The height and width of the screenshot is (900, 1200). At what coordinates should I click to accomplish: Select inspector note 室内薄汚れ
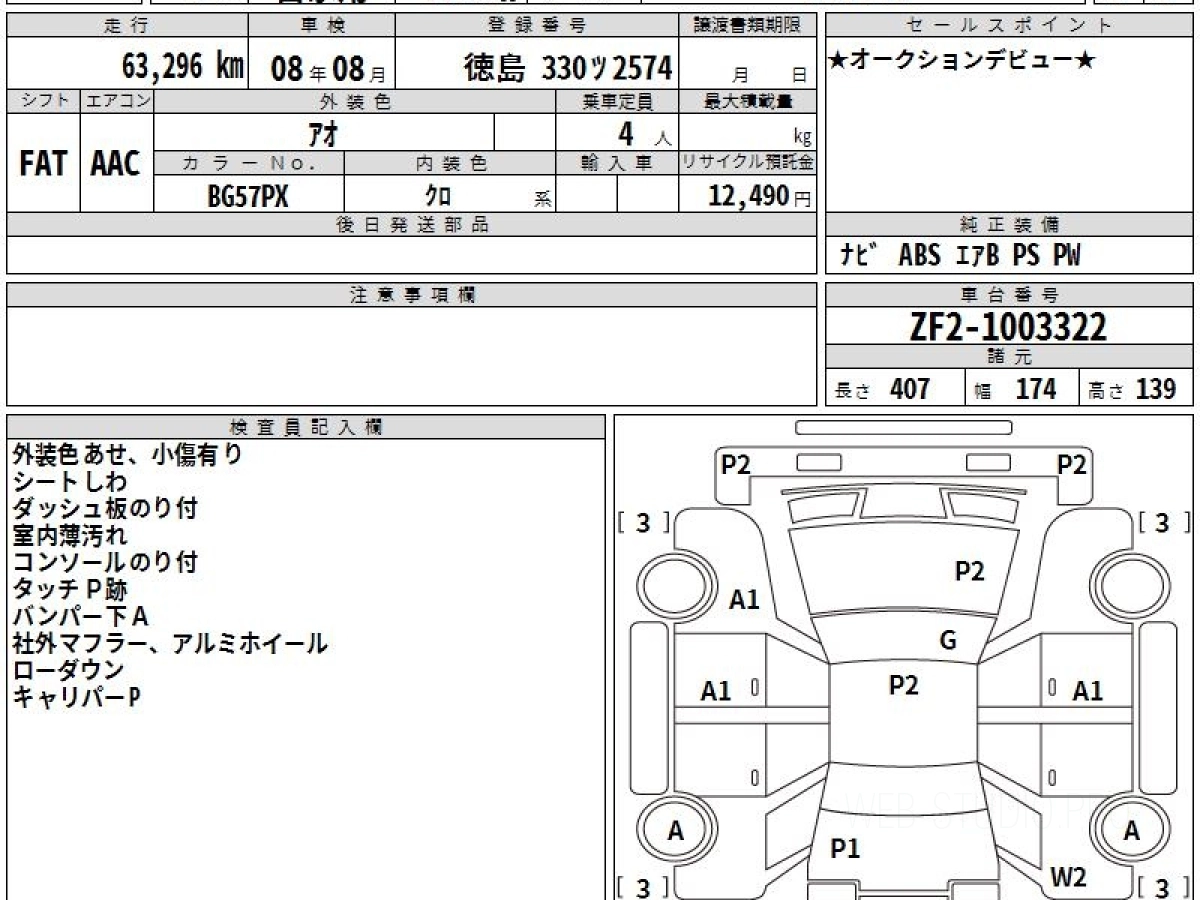70,535
